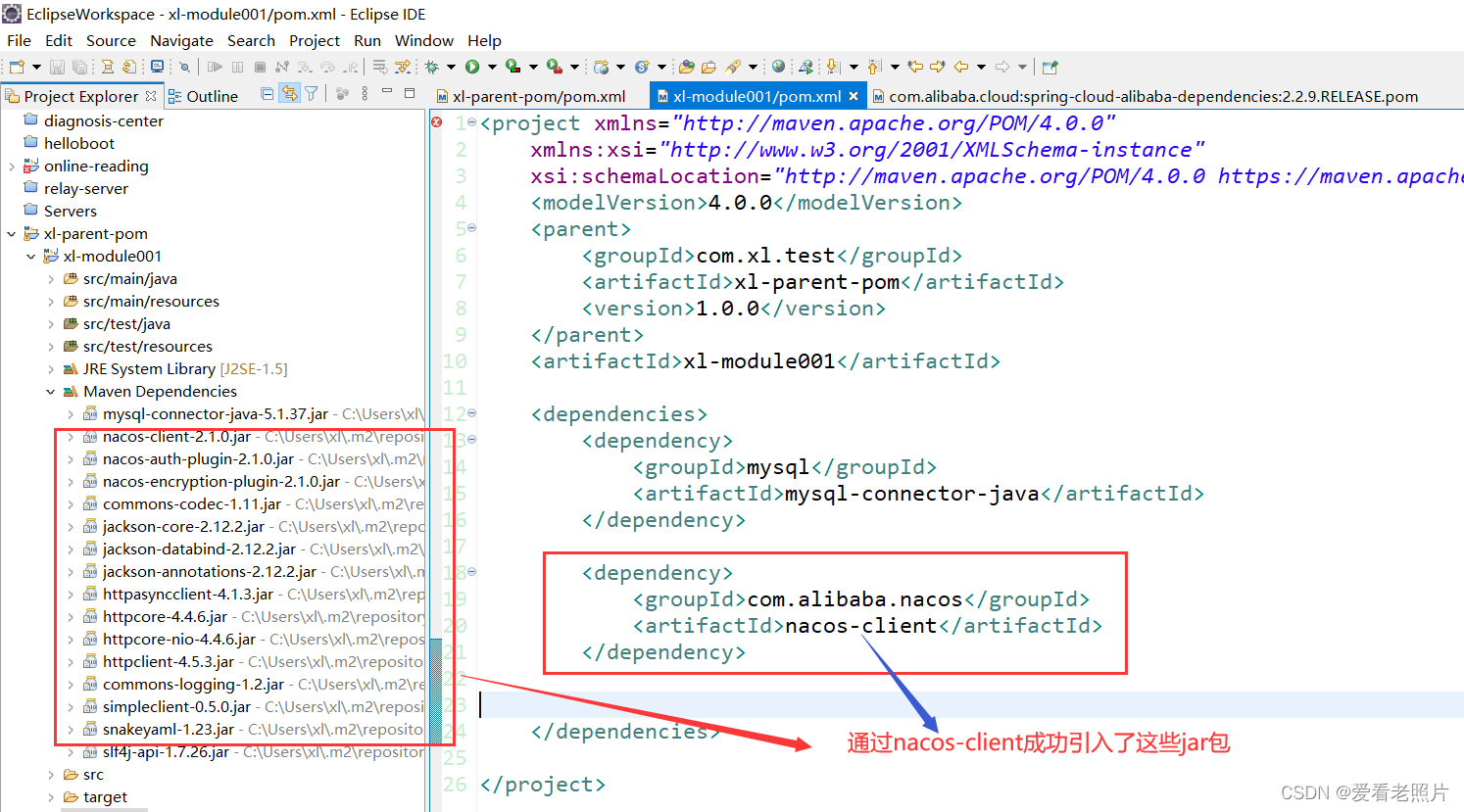Open the New file dropdown arrow
Viewport: 1464px width, 812px height.
click(36, 67)
